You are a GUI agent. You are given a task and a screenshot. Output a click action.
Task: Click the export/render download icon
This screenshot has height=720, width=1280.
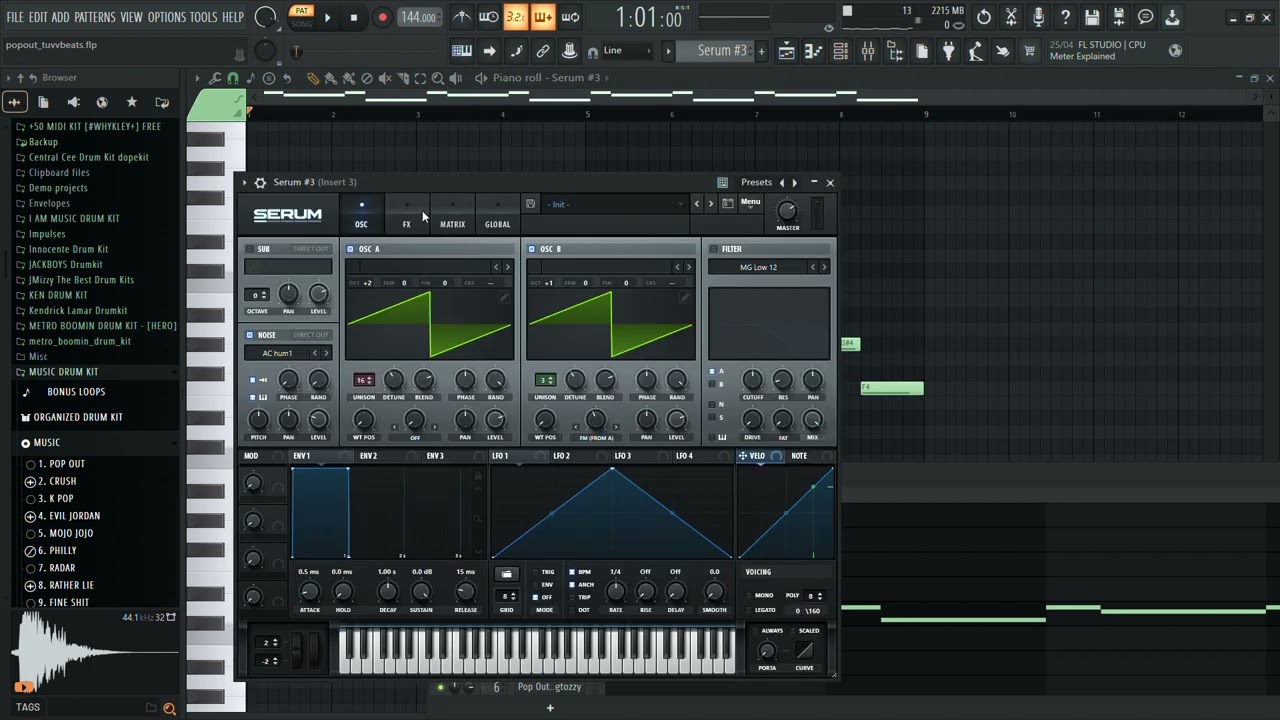[1172, 17]
